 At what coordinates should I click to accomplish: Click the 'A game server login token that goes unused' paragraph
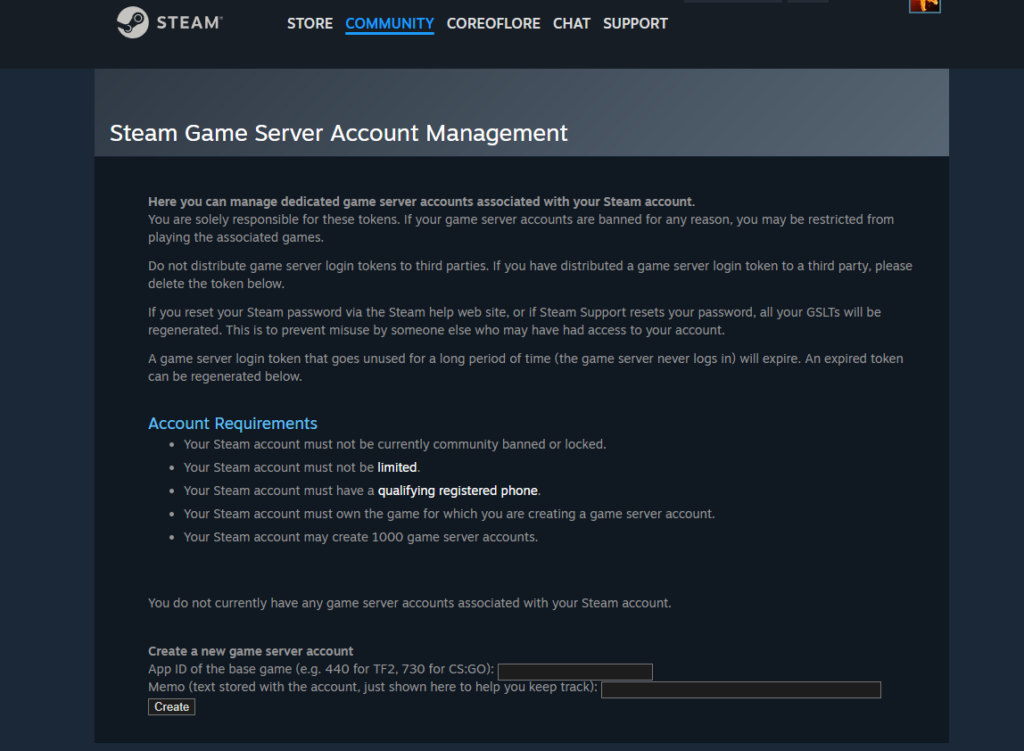[x=525, y=367]
